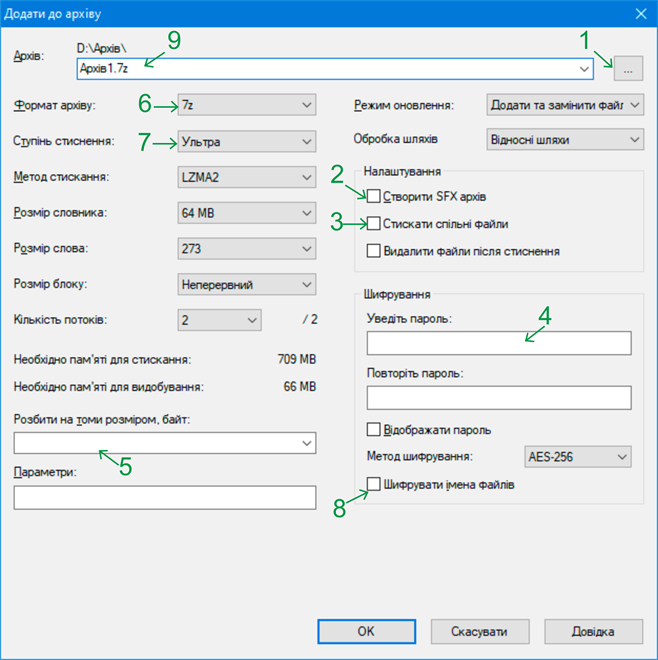The width and height of the screenshot is (658, 660).
Task: Click the "Скасувати" button
Action: point(478,631)
